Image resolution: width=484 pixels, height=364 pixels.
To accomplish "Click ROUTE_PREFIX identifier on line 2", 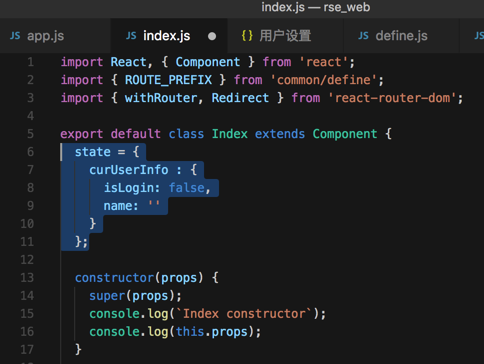I will pyautogui.click(x=168, y=80).
